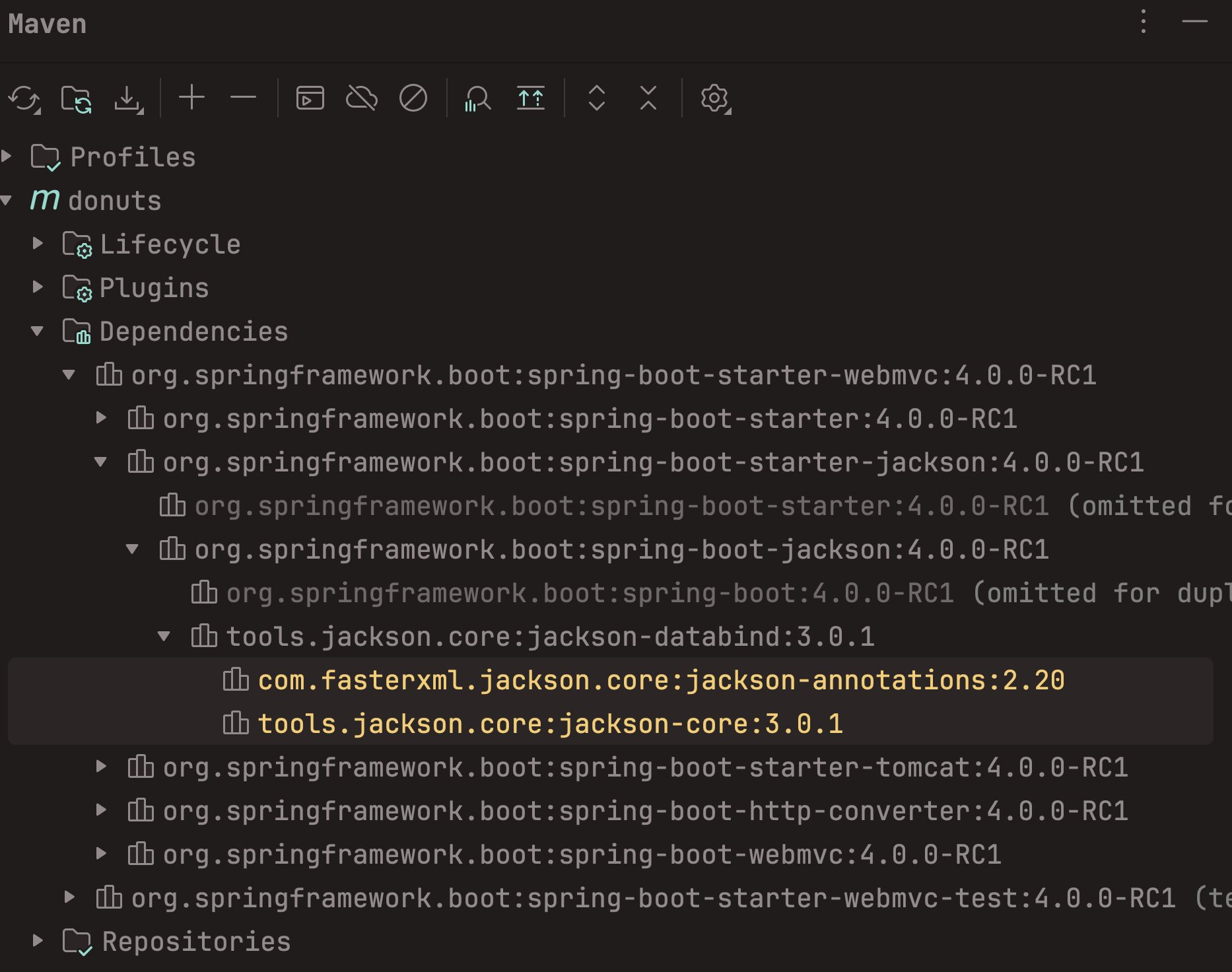Expand the Profiles node
Screen dimensions: 1232x972
click(7, 156)
